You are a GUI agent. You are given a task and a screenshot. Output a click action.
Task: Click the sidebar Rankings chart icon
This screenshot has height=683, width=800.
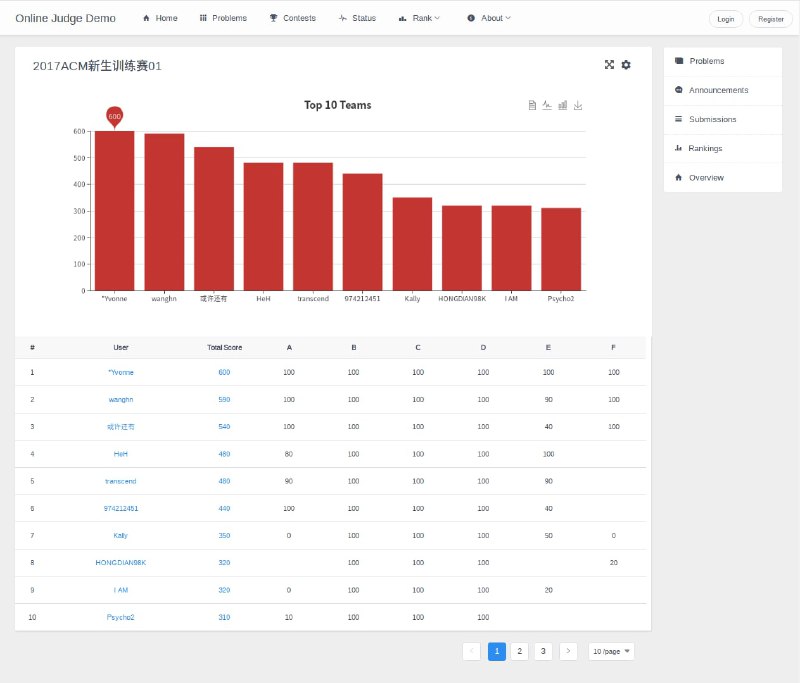pyautogui.click(x=678, y=148)
